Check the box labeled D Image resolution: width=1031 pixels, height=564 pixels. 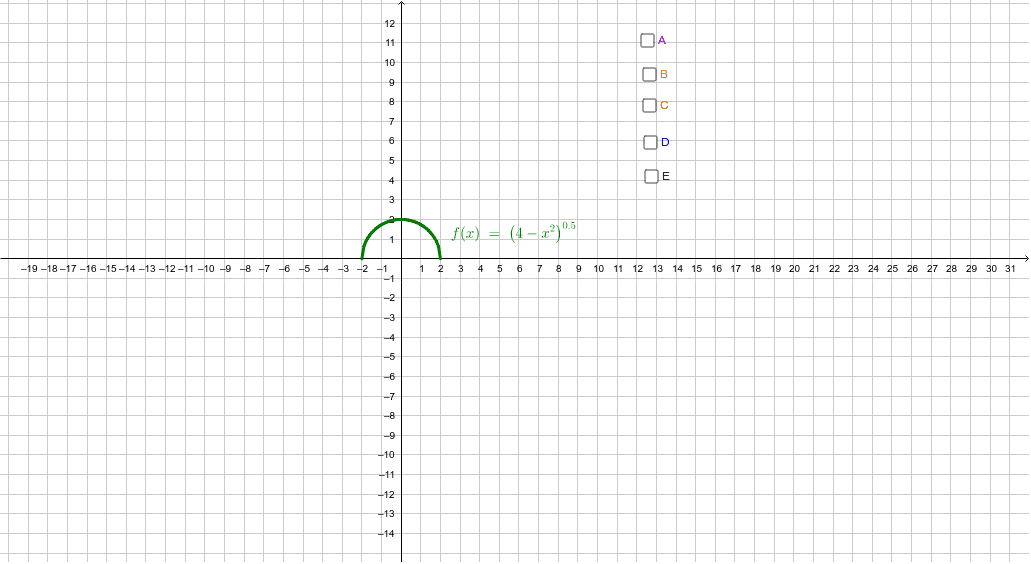650,142
